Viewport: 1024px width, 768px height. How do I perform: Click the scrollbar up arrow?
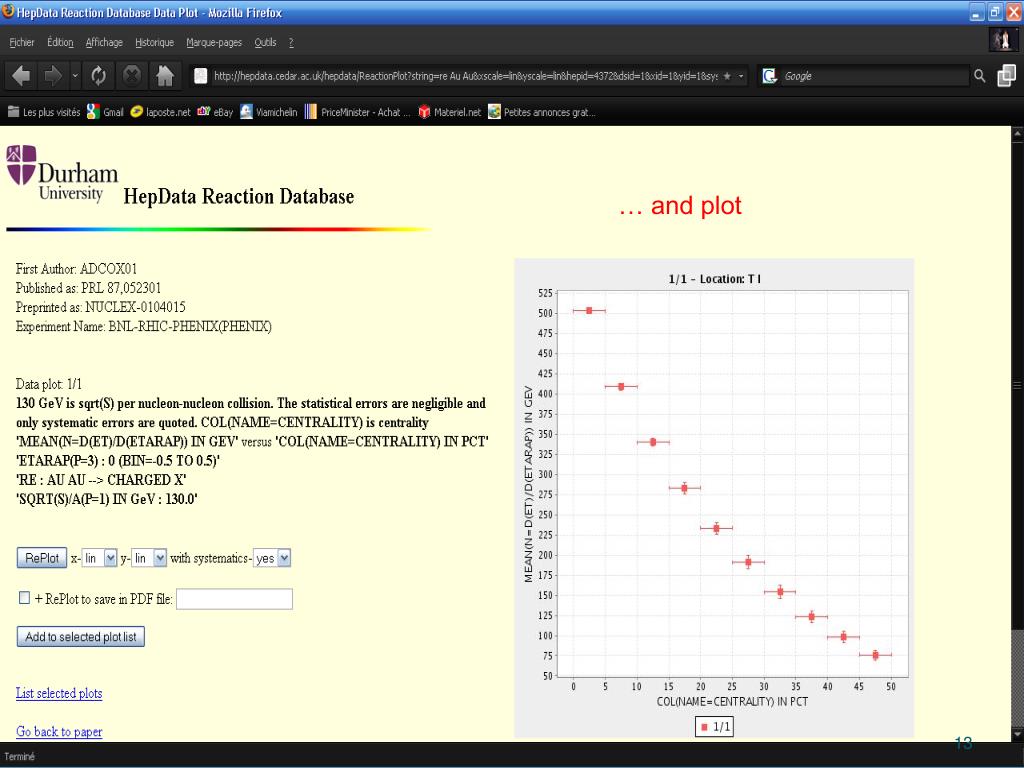[1017, 134]
